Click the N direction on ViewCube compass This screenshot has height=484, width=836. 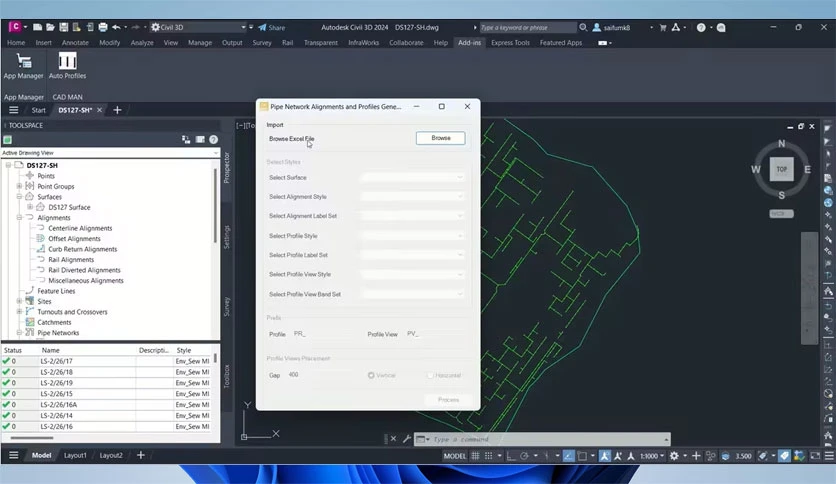tap(781, 143)
